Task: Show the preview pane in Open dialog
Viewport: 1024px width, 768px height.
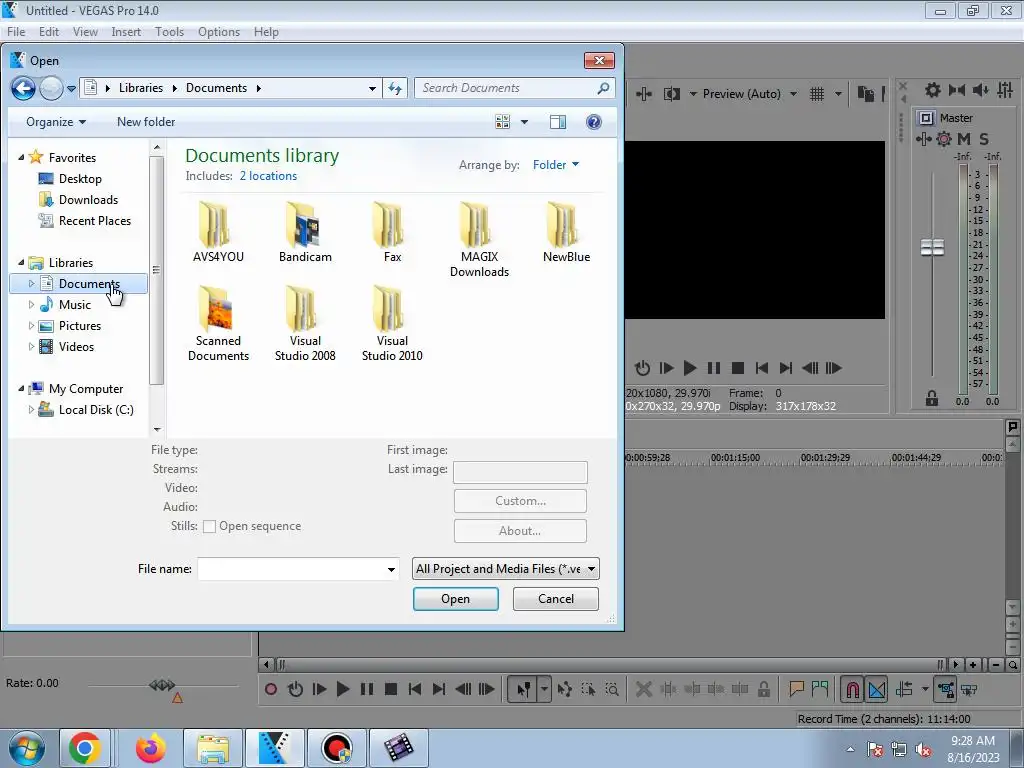Action: click(x=558, y=122)
